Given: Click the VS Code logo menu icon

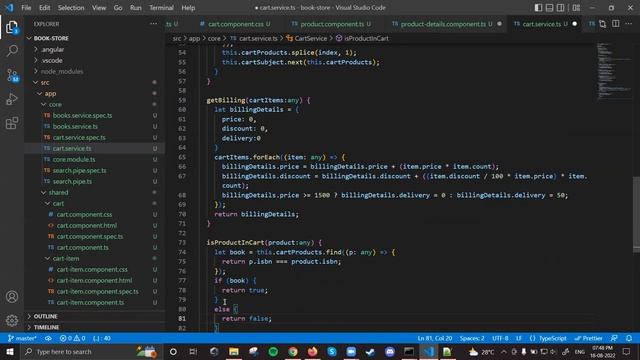Looking at the screenshot, I should [9, 8].
